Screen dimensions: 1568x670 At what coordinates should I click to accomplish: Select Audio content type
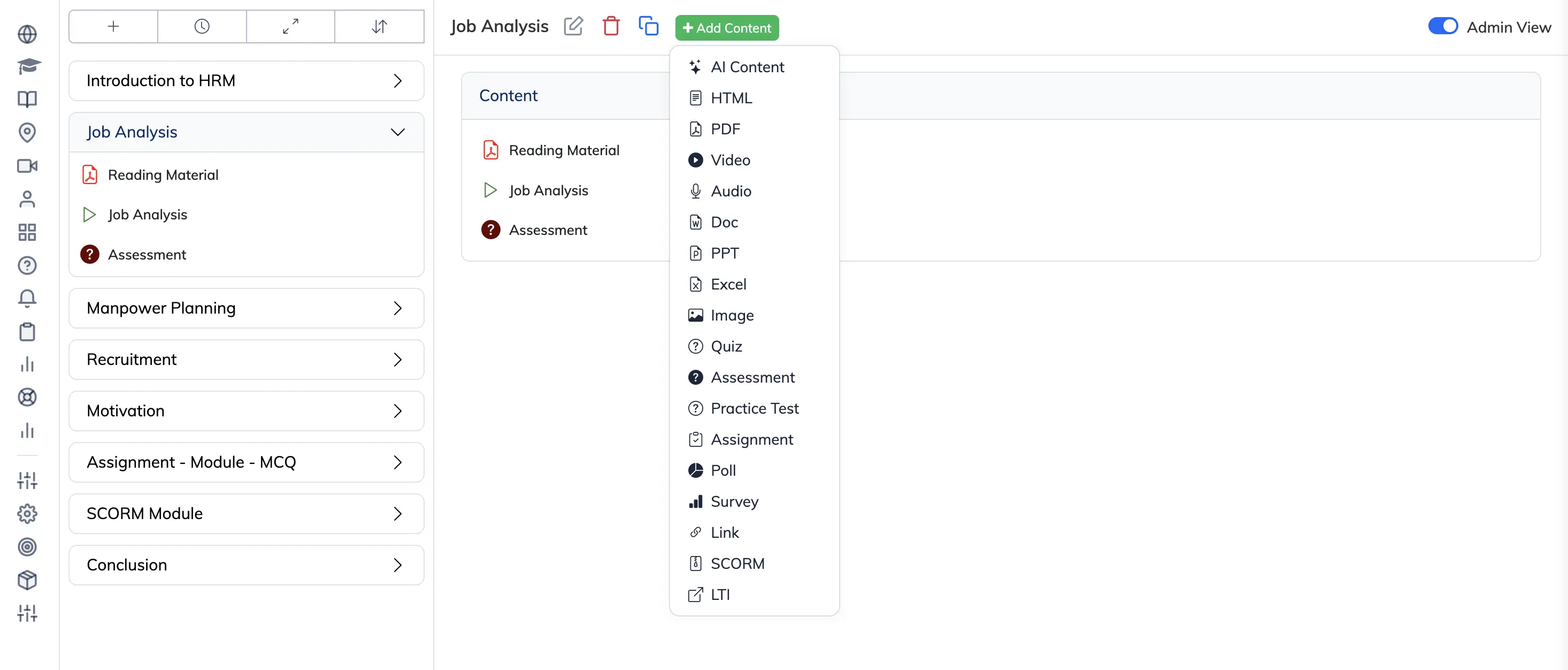pos(754,191)
